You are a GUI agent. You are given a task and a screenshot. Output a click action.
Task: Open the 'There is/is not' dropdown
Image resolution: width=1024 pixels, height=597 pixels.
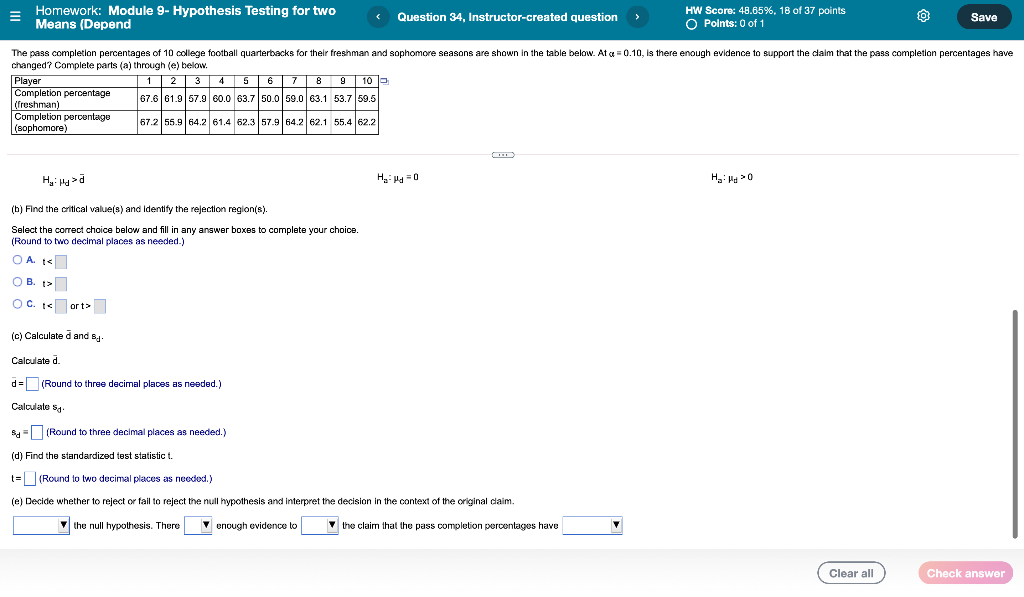pyautogui.click(x=198, y=526)
